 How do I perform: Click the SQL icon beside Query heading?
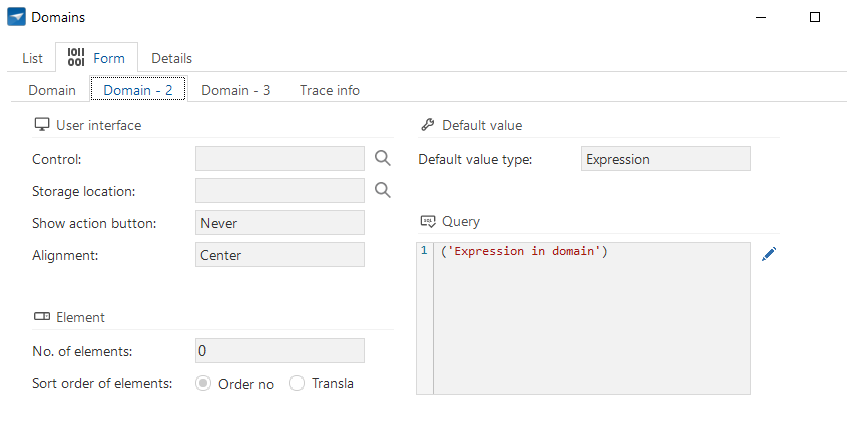point(428,221)
